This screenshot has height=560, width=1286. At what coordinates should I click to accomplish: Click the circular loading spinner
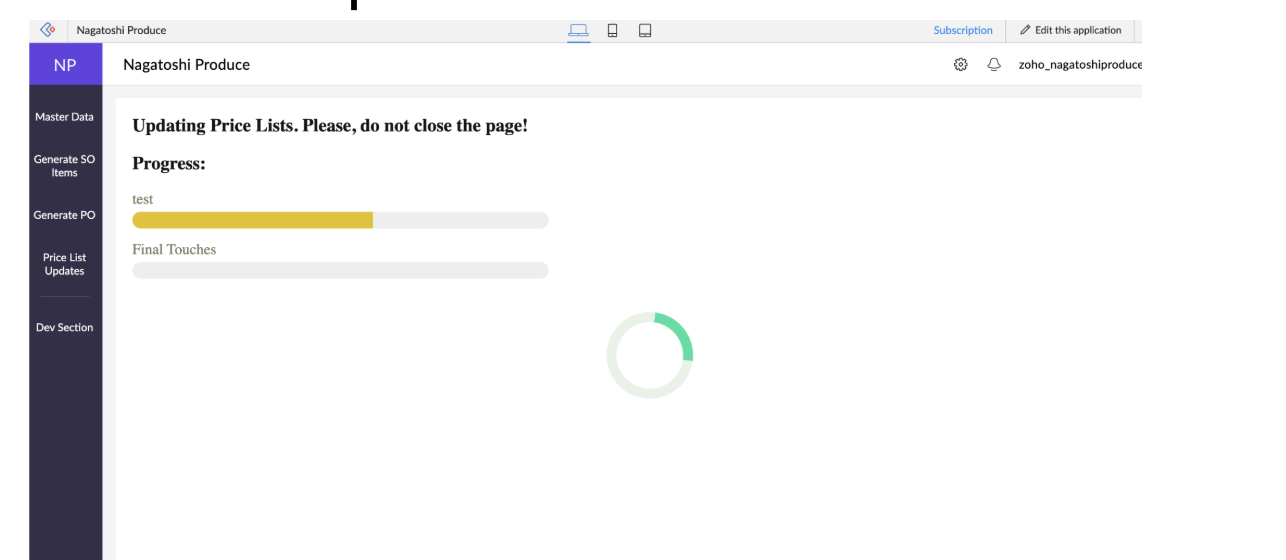[x=649, y=355]
